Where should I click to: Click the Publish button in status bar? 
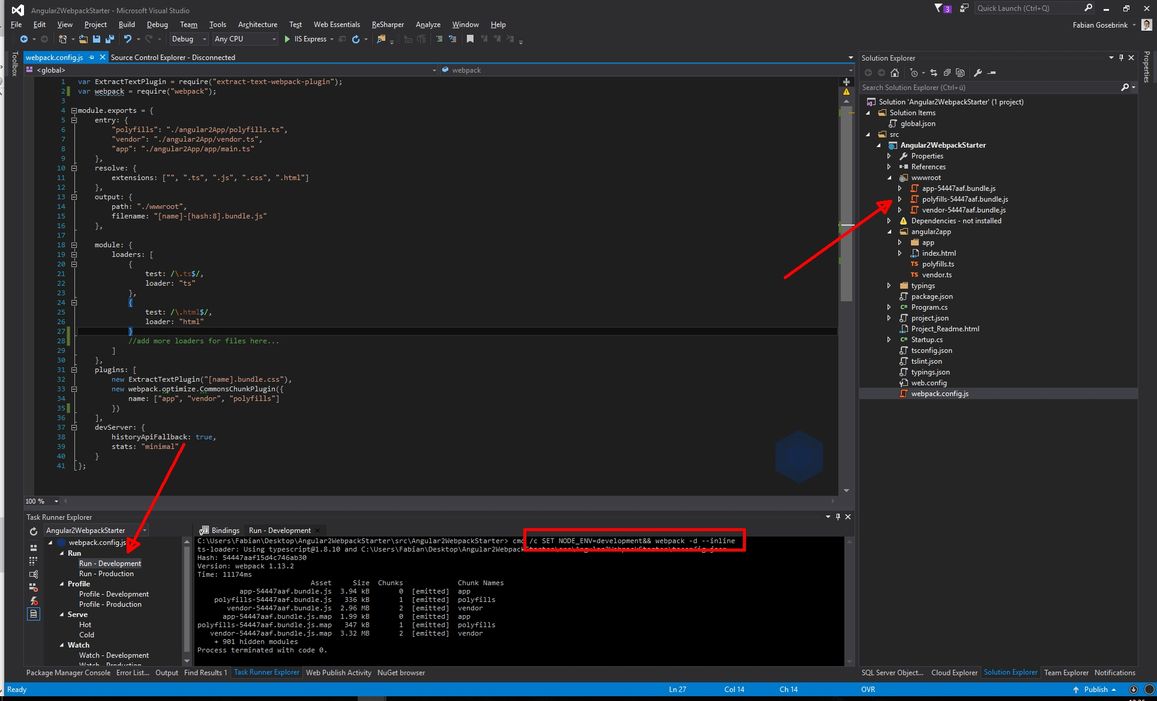[x=1095, y=689]
